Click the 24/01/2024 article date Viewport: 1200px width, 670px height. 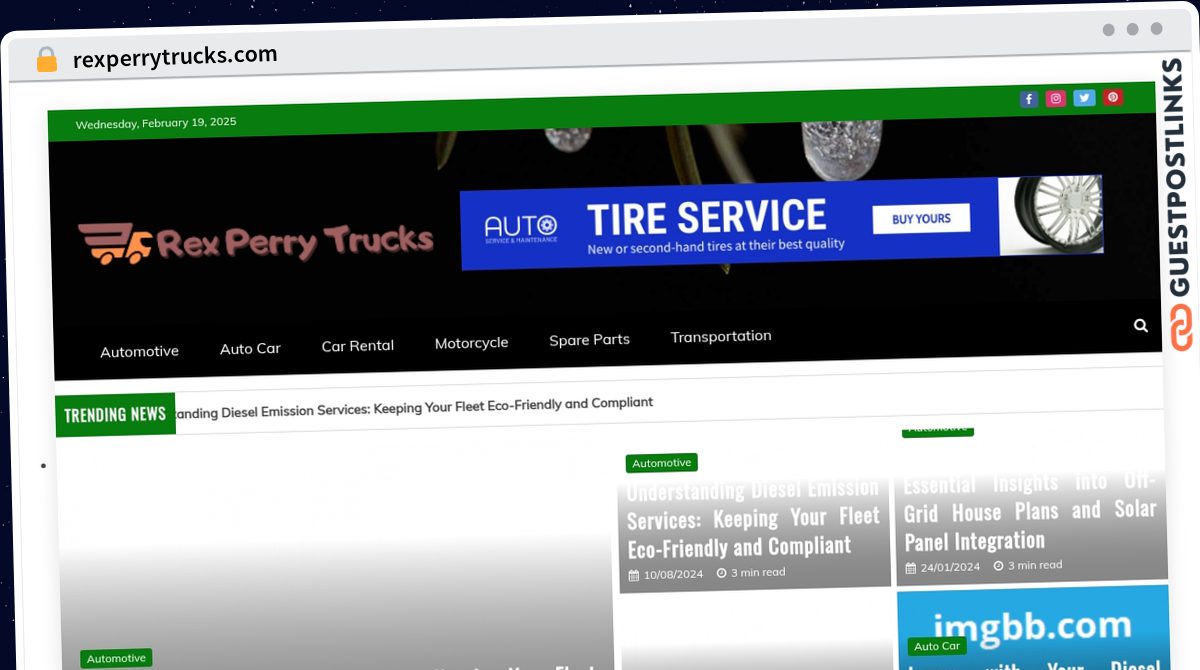[x=942, y=567]
